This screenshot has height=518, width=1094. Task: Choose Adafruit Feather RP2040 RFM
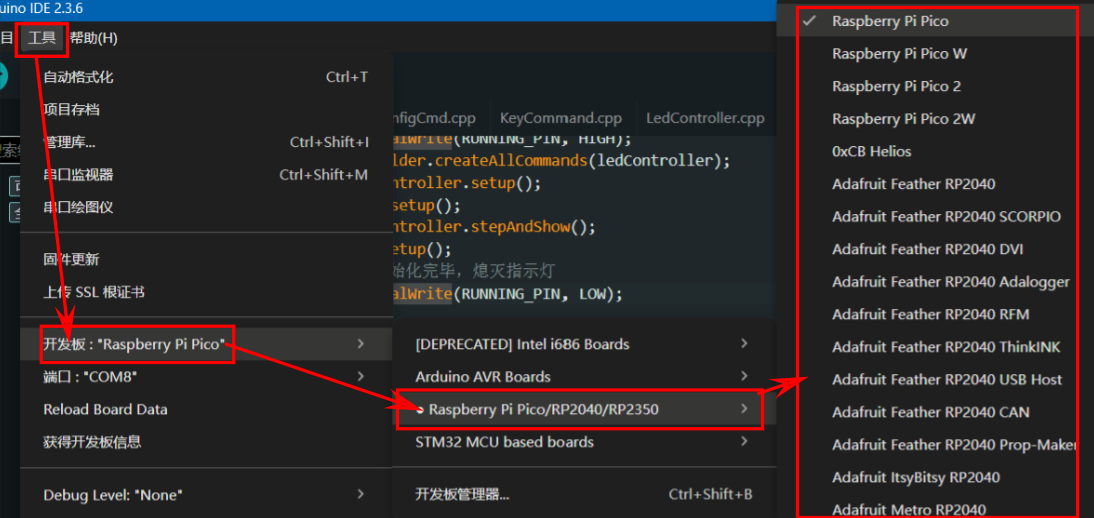click(x=935, y=314)
